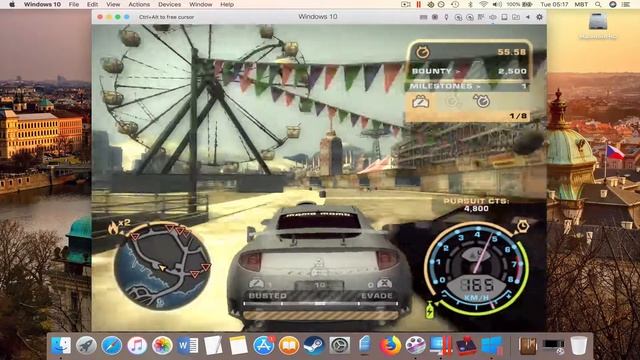Click the Tue 05:17 clock

coord(554,4)
